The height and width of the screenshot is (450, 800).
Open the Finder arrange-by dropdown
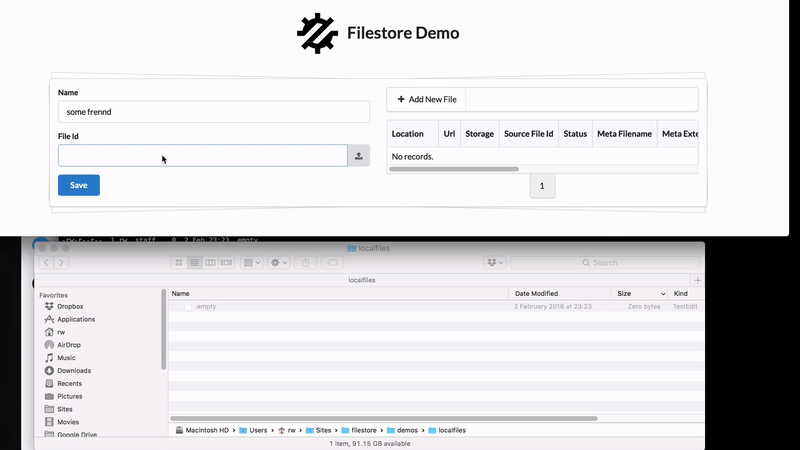pos(252,263)
